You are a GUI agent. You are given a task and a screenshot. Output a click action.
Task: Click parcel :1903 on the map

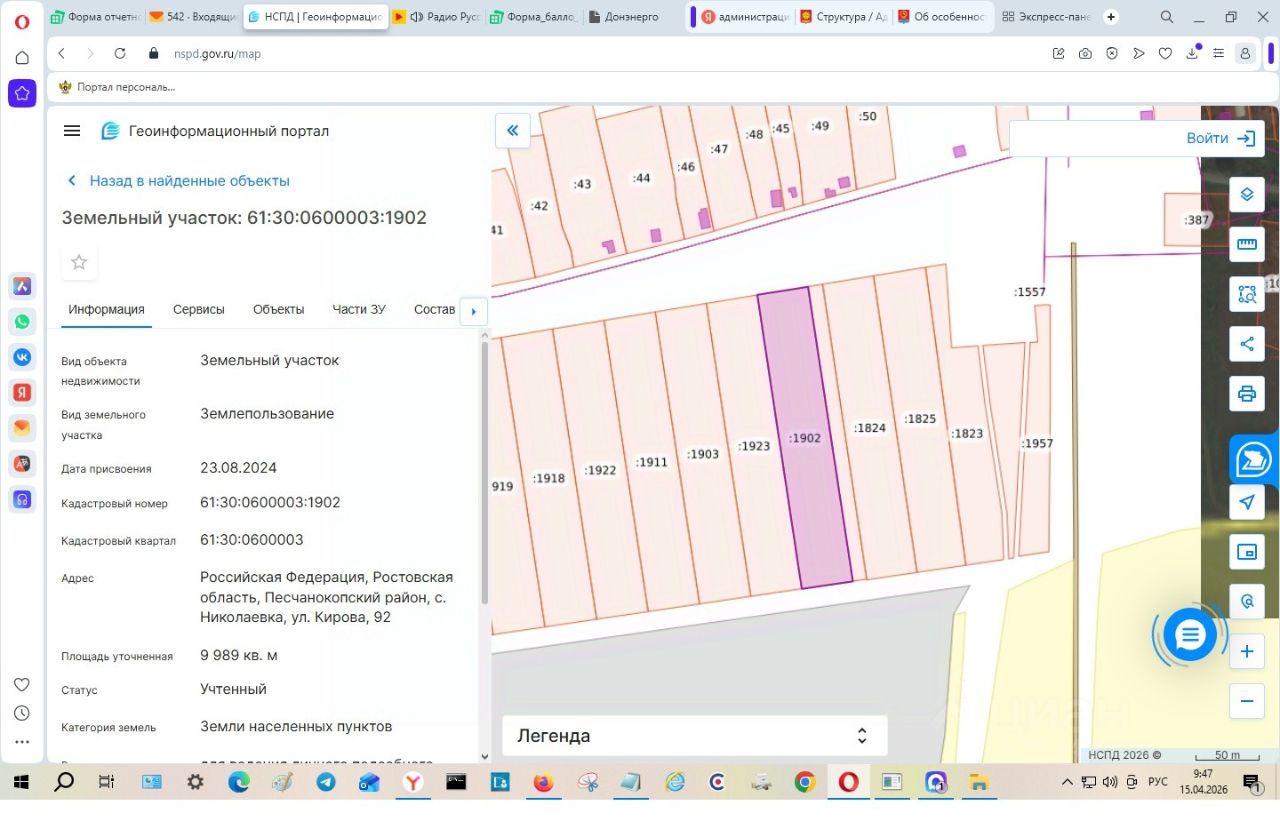[x=703, y=454]
